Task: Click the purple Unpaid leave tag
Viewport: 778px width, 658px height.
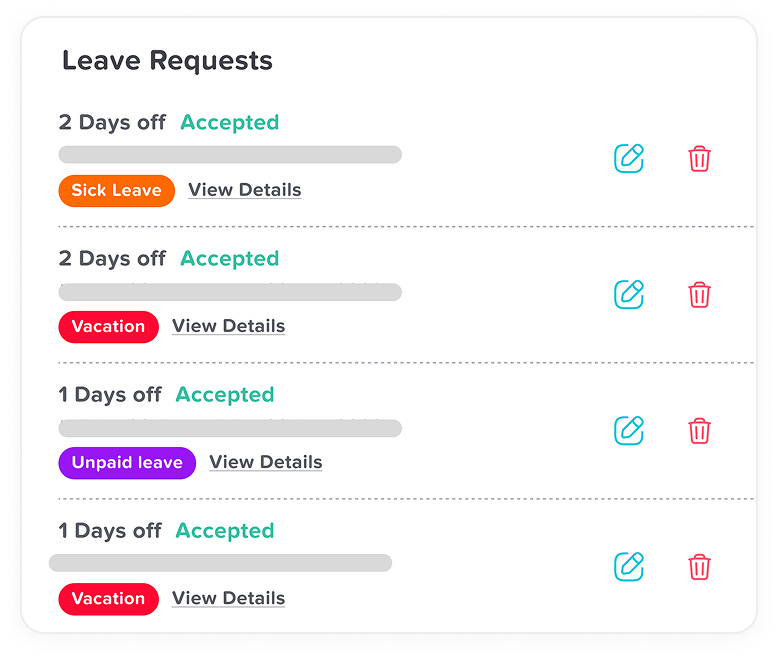Action: click(127, 462)
